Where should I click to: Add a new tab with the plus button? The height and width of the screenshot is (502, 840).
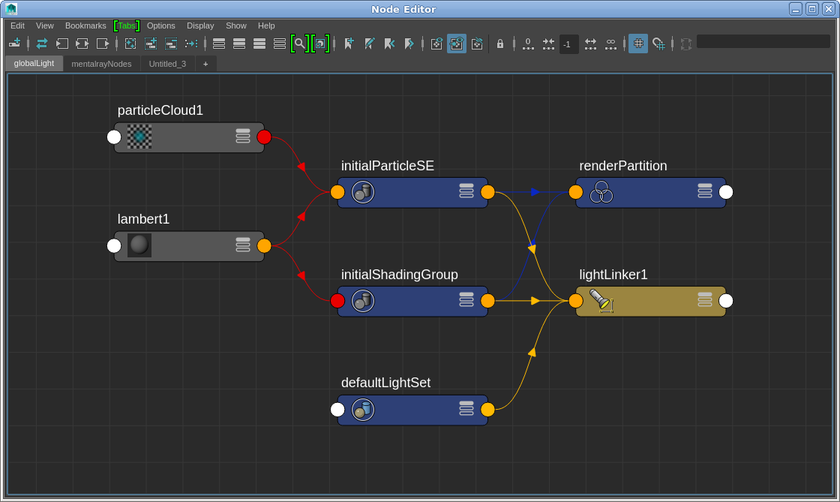coord(206,64)
